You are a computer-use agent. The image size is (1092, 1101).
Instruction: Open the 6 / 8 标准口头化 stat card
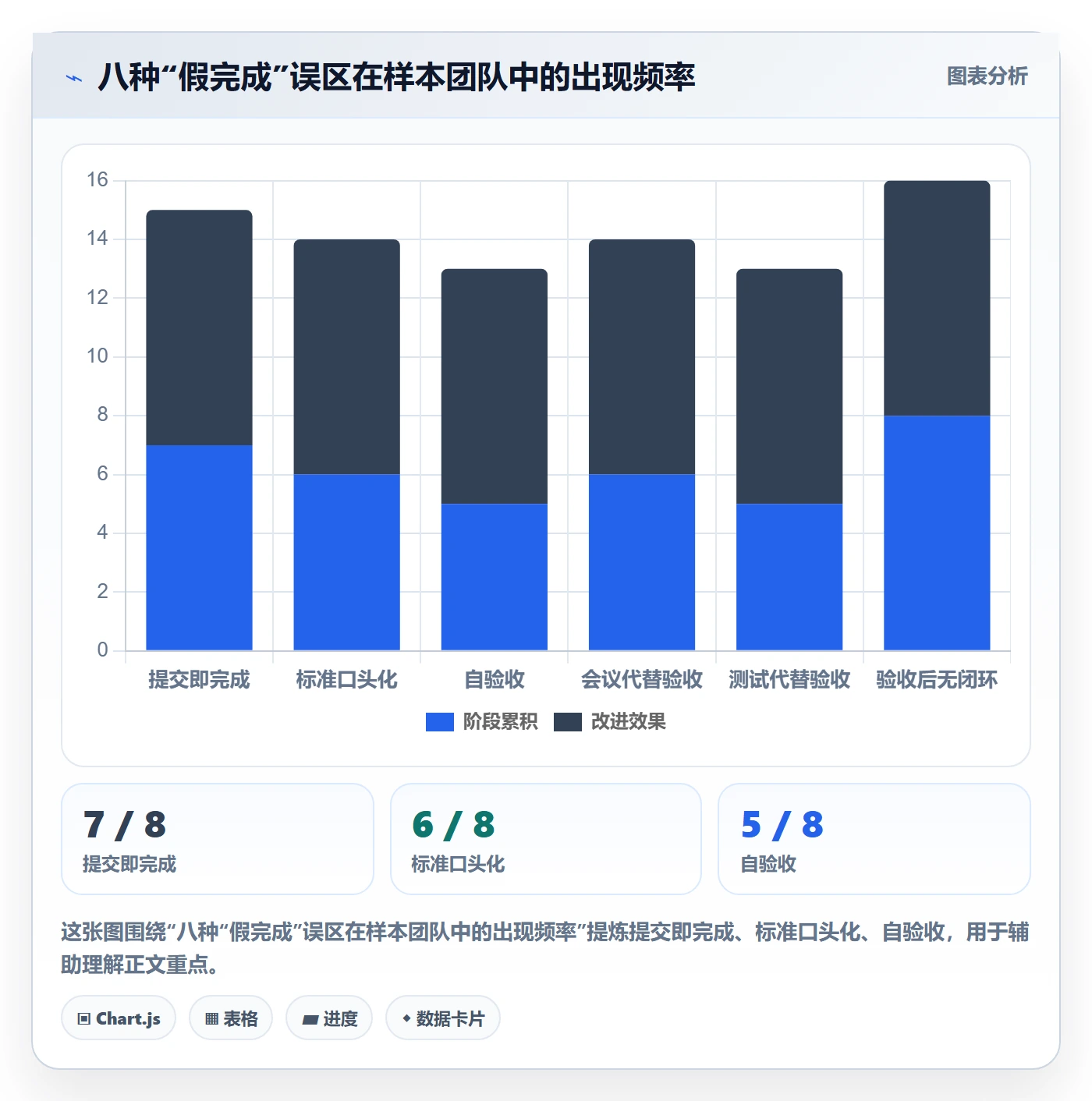pyautogui.click(x=546, y=839)
